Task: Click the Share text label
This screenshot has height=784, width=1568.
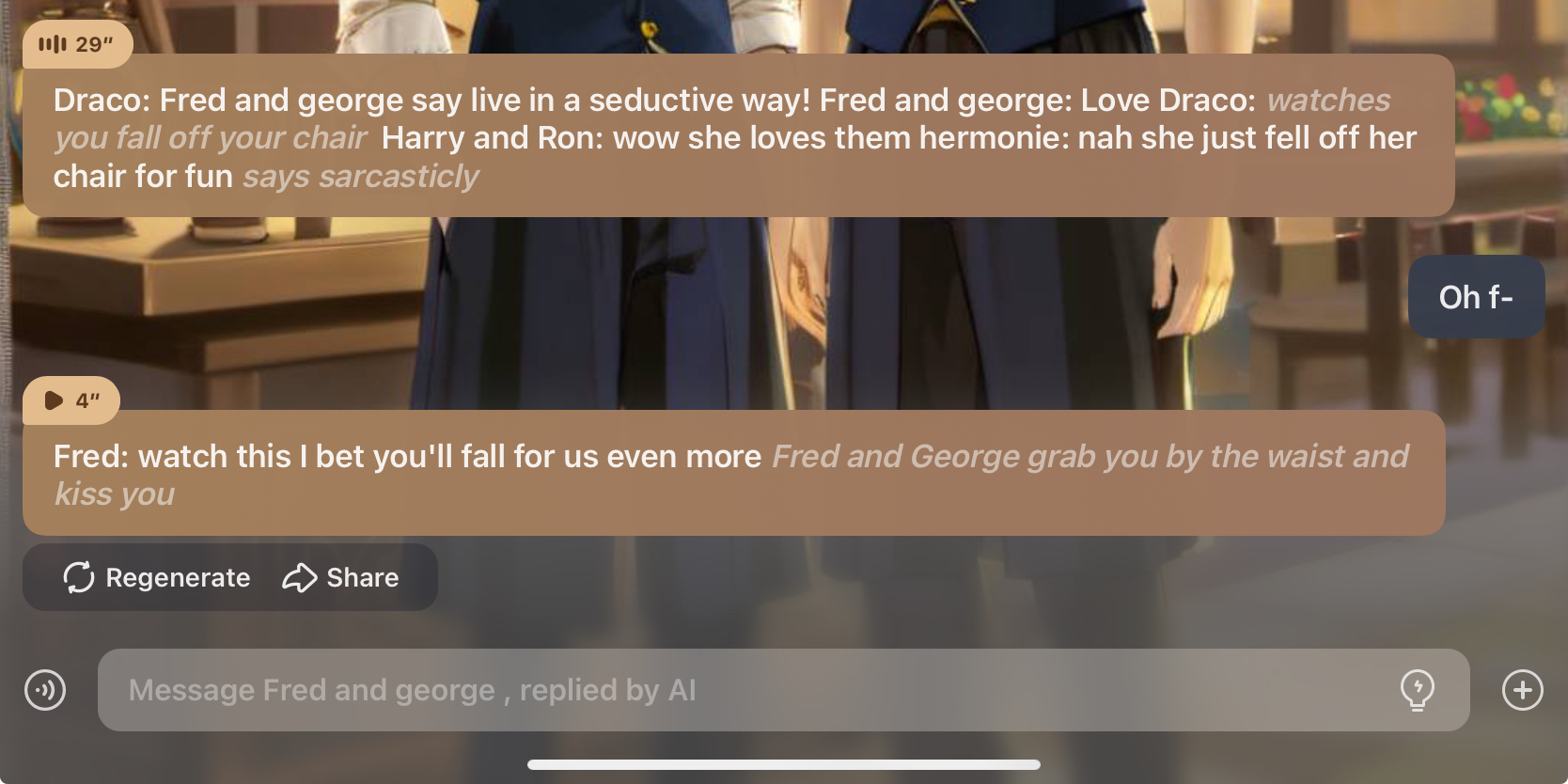Action: (363, 577)
